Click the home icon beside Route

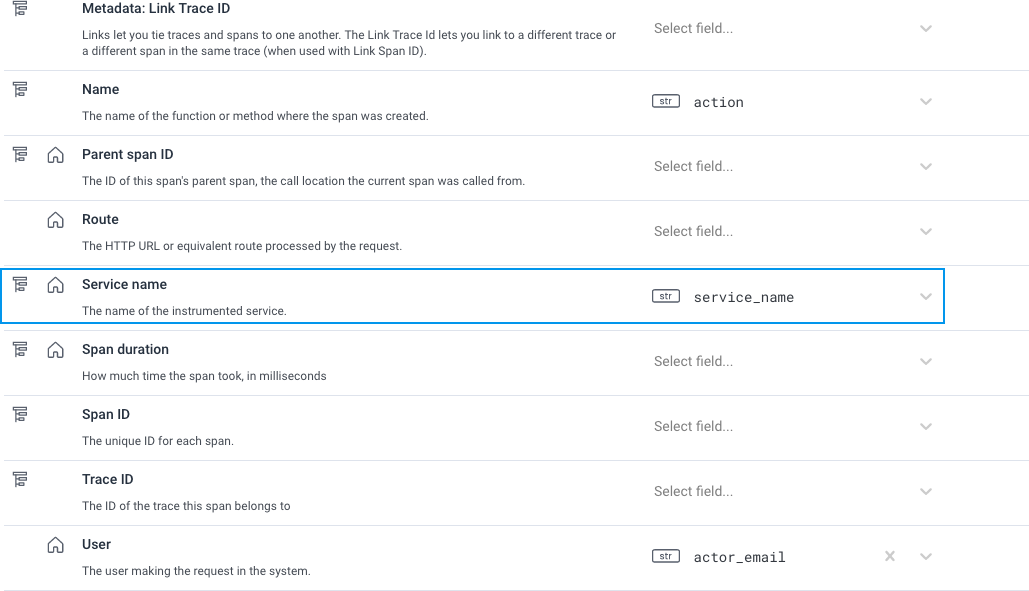[55, 219]
